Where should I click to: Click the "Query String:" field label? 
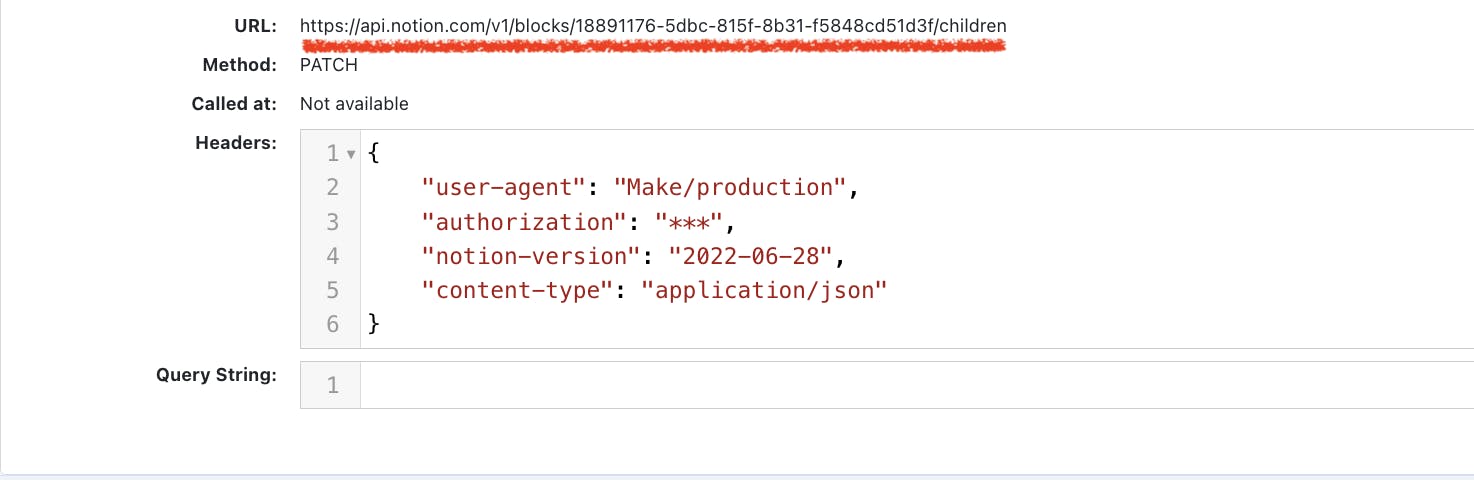pos(215,376)
